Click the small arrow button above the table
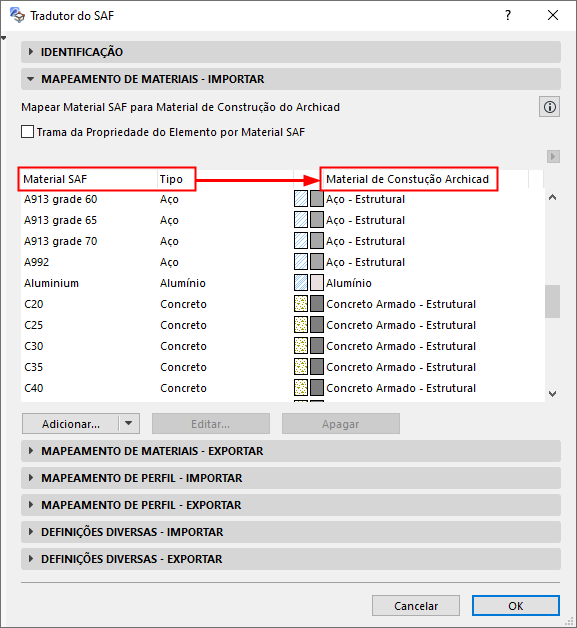Image resolution: width=577 pixels, height=628 pixels. (553, 156)
